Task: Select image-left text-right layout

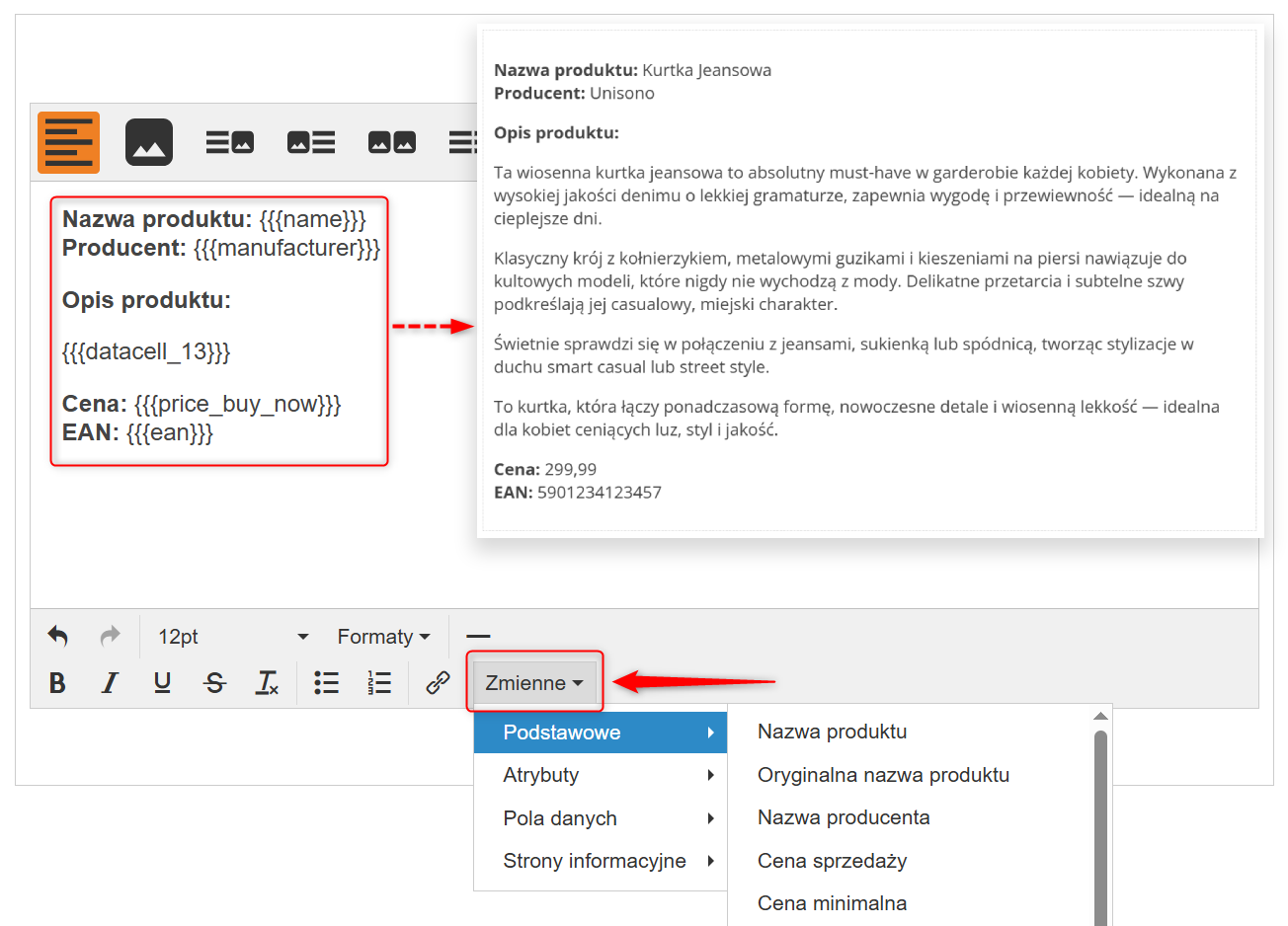Action: (x=311, y=142)
